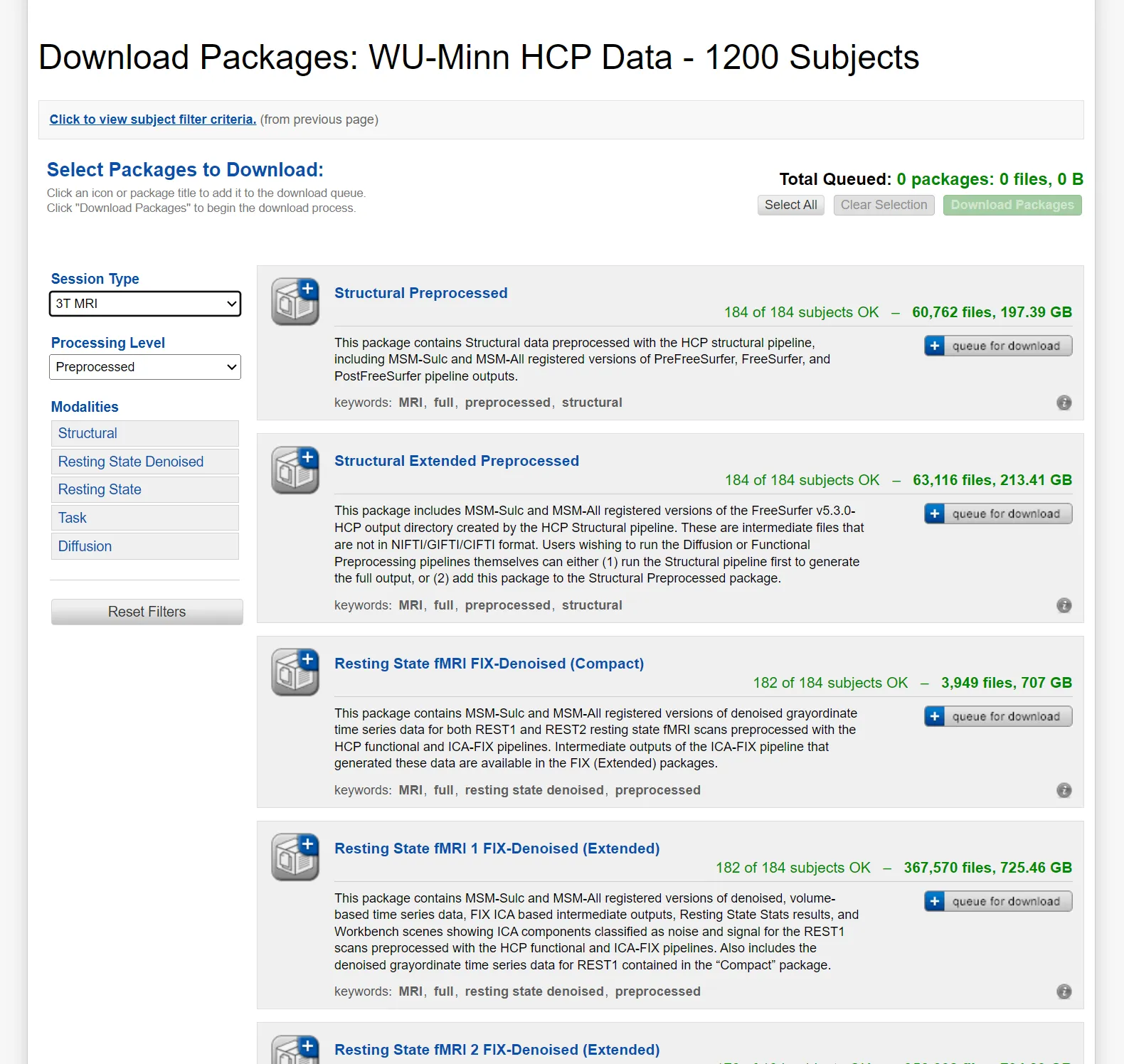Open info icon for fMRI 1 FIX-Denoised Extended
This screenshot has width=1124, height=1064.
(1064, 991)
